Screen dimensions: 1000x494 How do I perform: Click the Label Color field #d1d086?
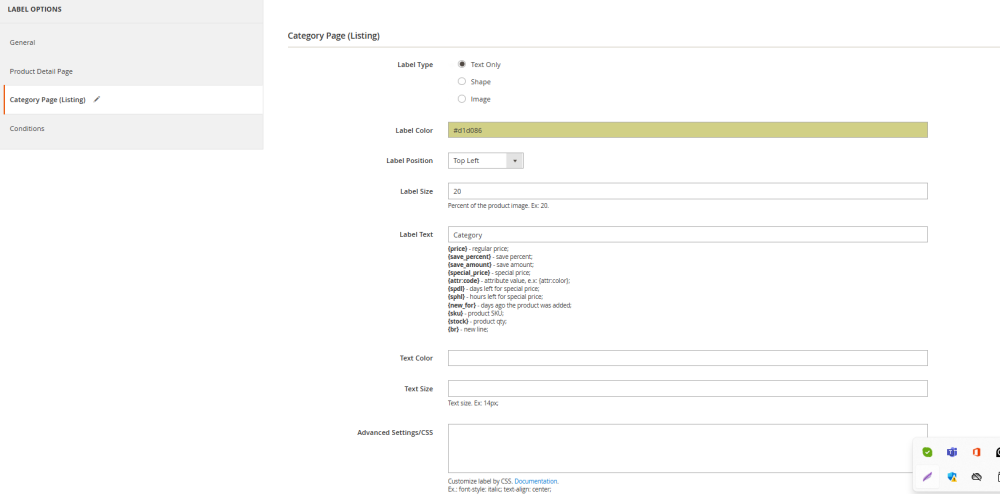click(688, 130)
